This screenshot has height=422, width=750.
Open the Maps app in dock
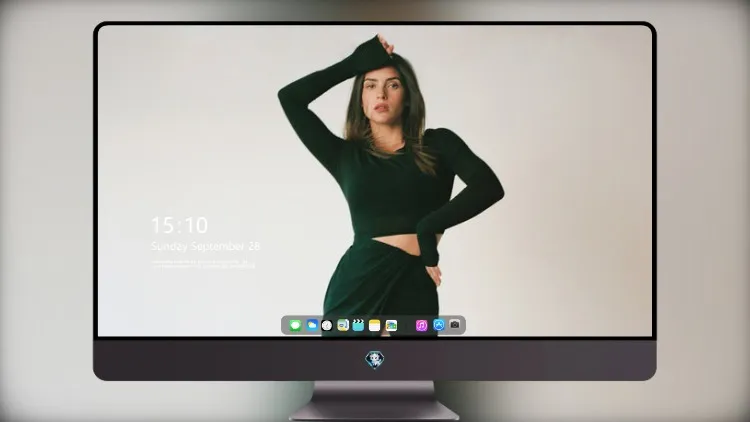tap(342, 325)
